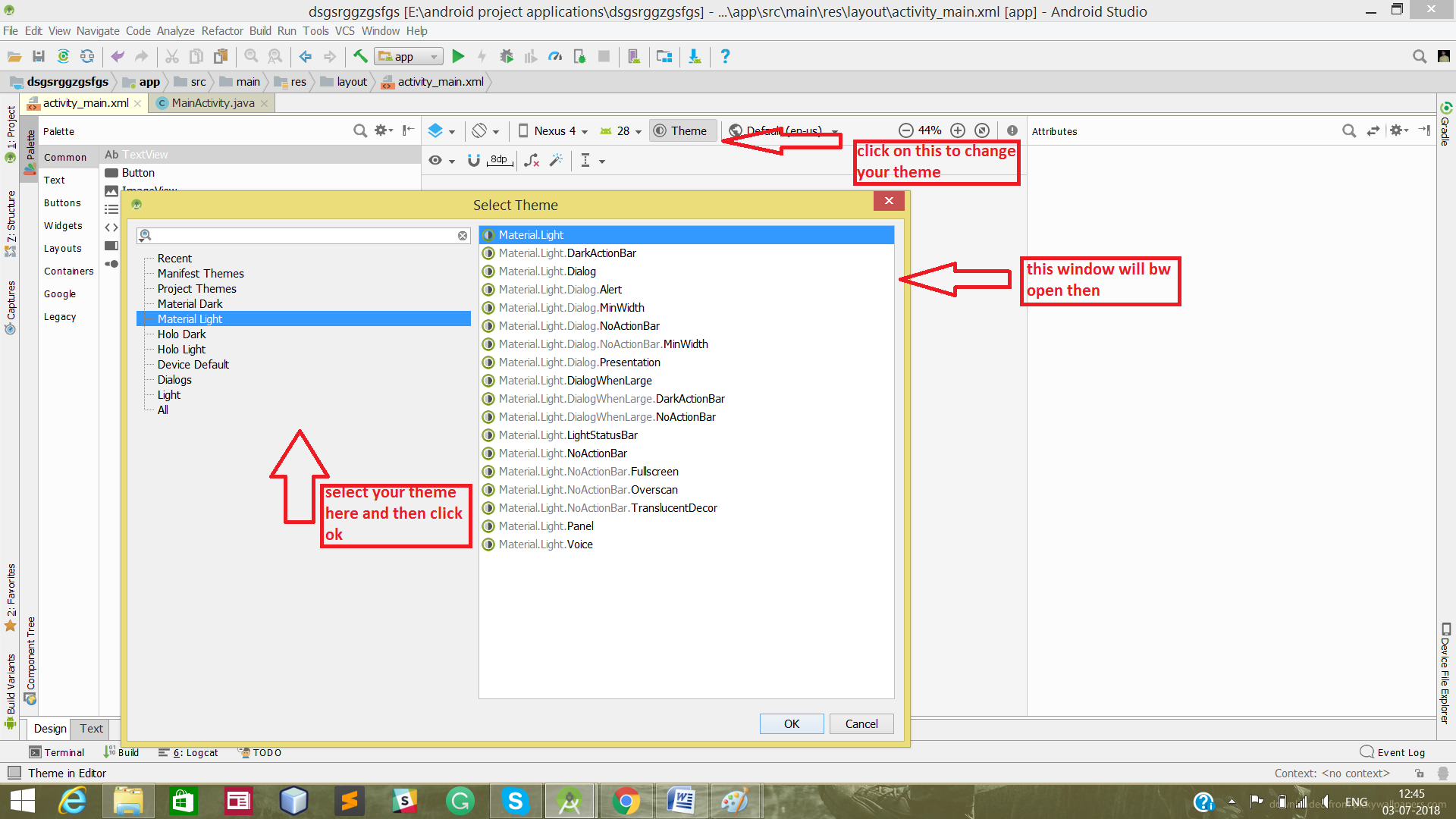The height and width of the screenshot is (819, 1456).
Task: Click the Zoom Out minus icon
Action: pos(905,130)
